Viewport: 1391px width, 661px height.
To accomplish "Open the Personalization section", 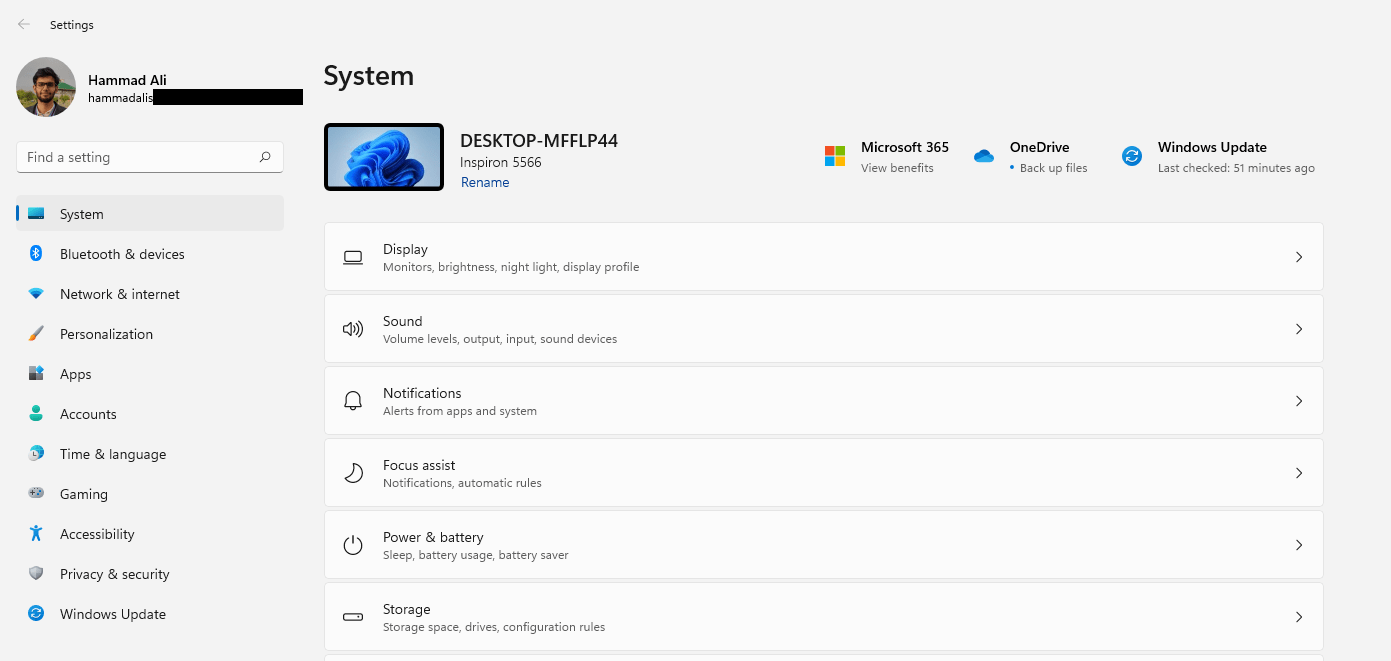I will [150, 334].
